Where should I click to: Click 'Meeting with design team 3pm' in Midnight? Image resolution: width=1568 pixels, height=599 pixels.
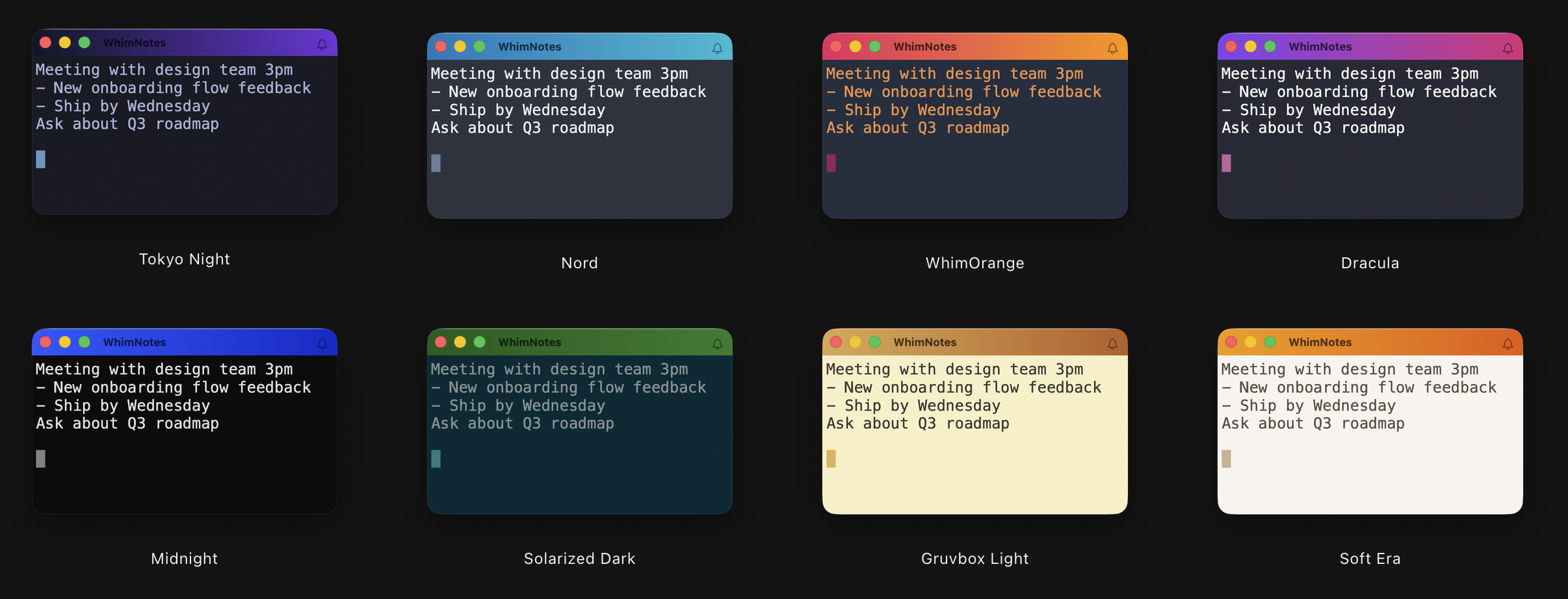coord(164,369)
